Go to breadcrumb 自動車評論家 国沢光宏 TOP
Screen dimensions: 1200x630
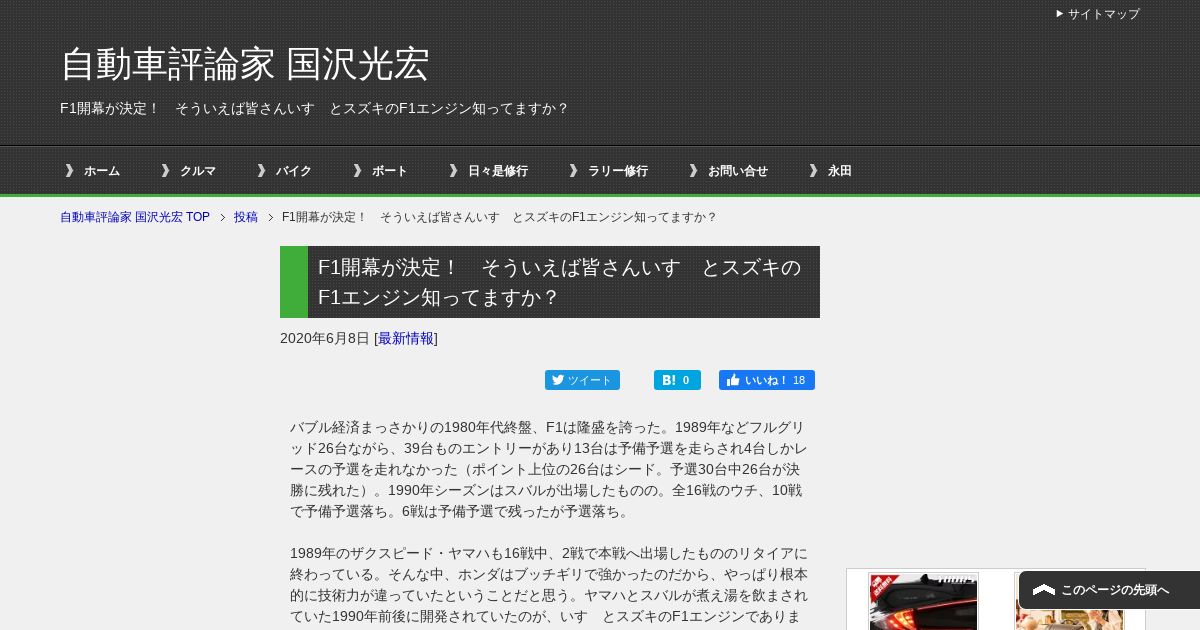(x=135, y=217)
